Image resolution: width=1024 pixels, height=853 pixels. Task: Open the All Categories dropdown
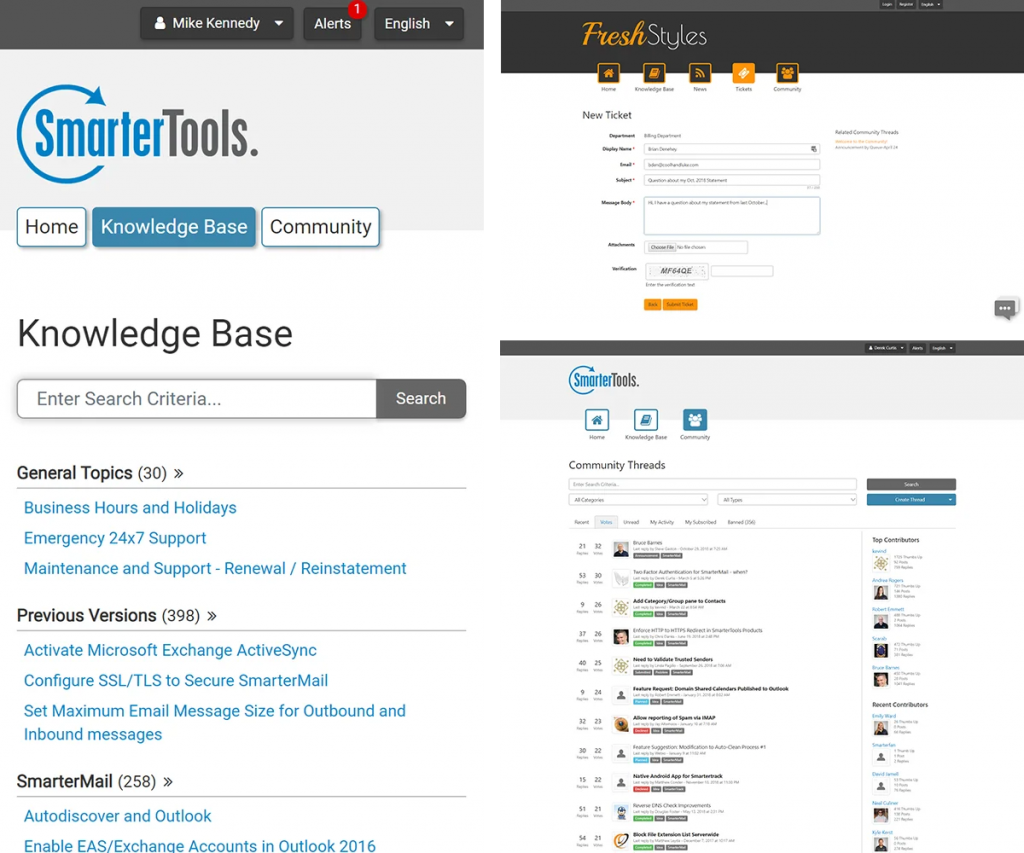pyautogui.click(x=639, y=500)
